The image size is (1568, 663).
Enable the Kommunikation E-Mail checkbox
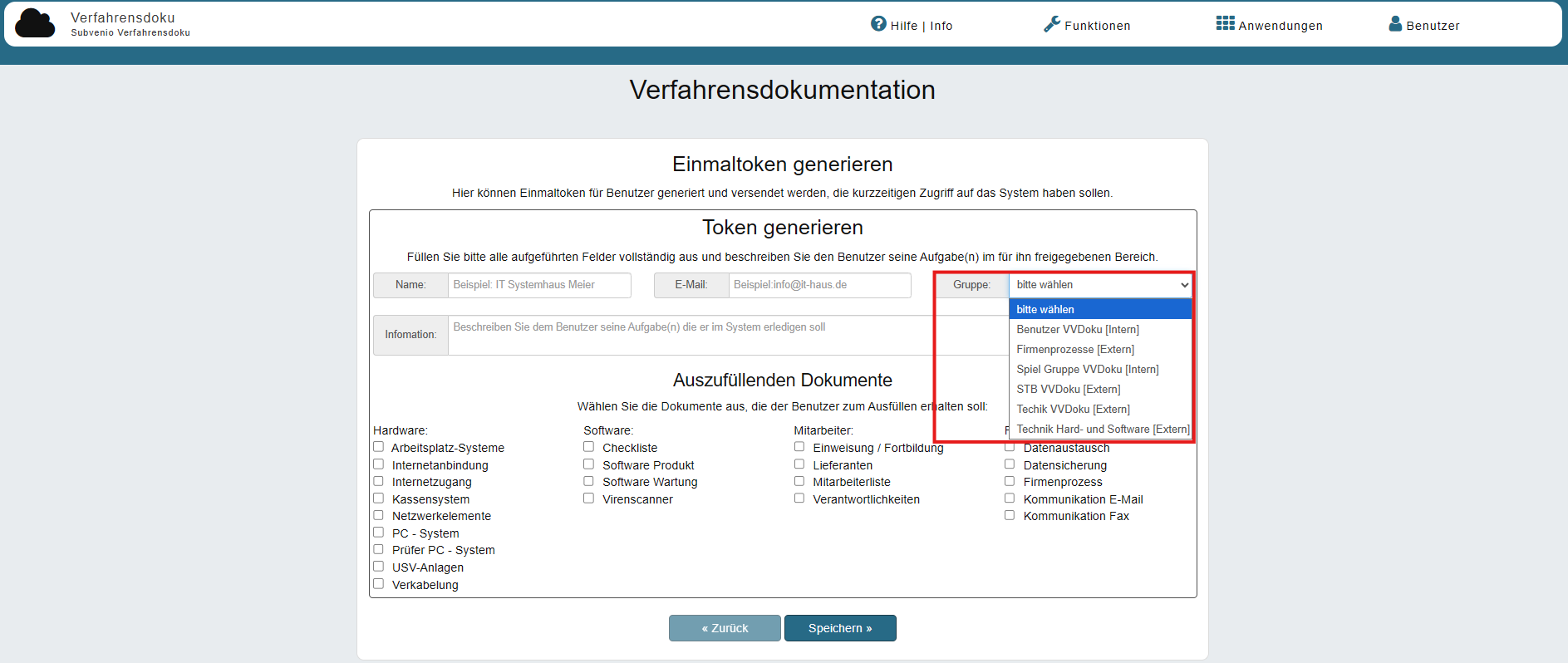pyautogui.click(x=1010, y=498)
